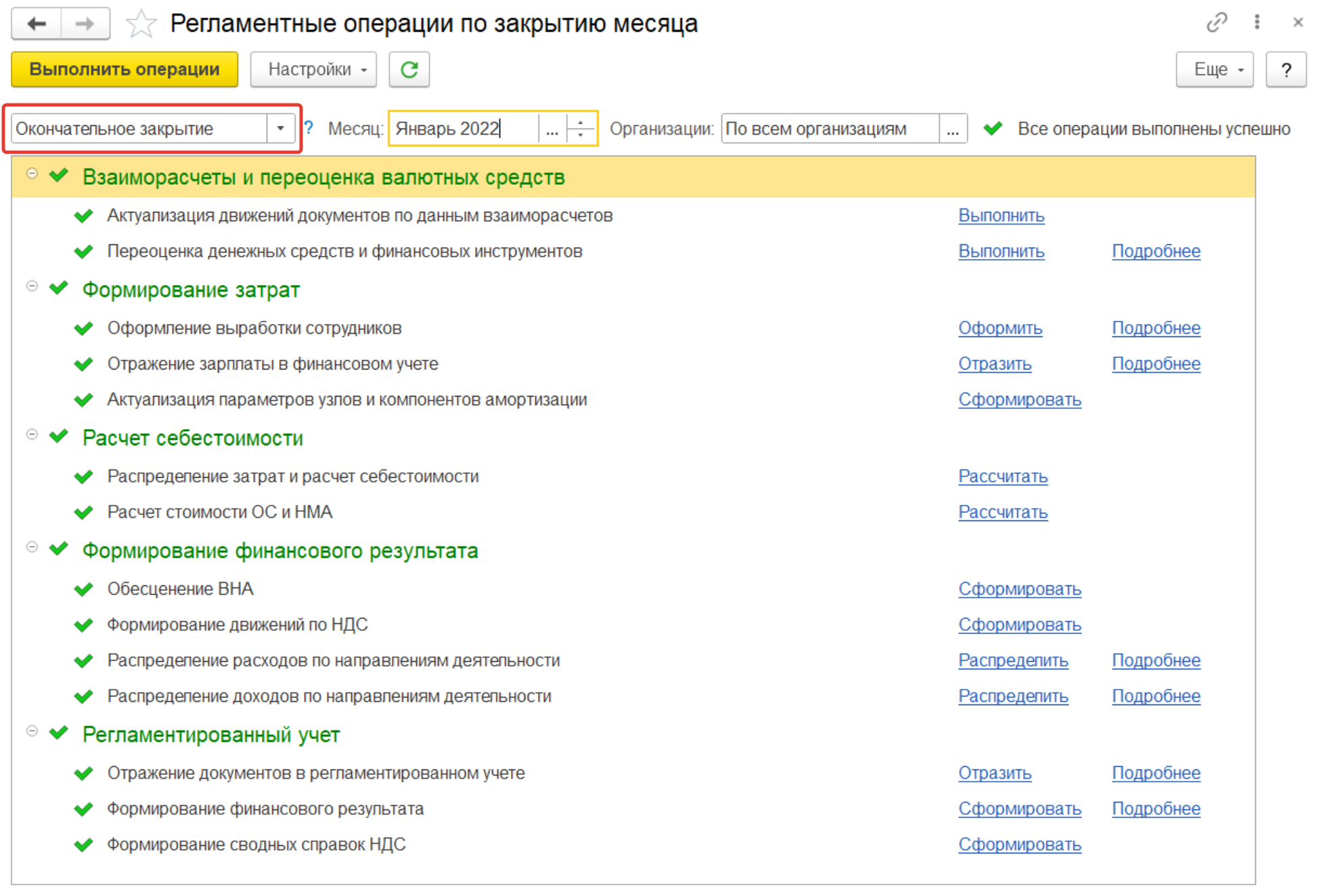Open the vertical three-dot menu
Viewport: 1323px width, 896px height.
click(1257, 22)
